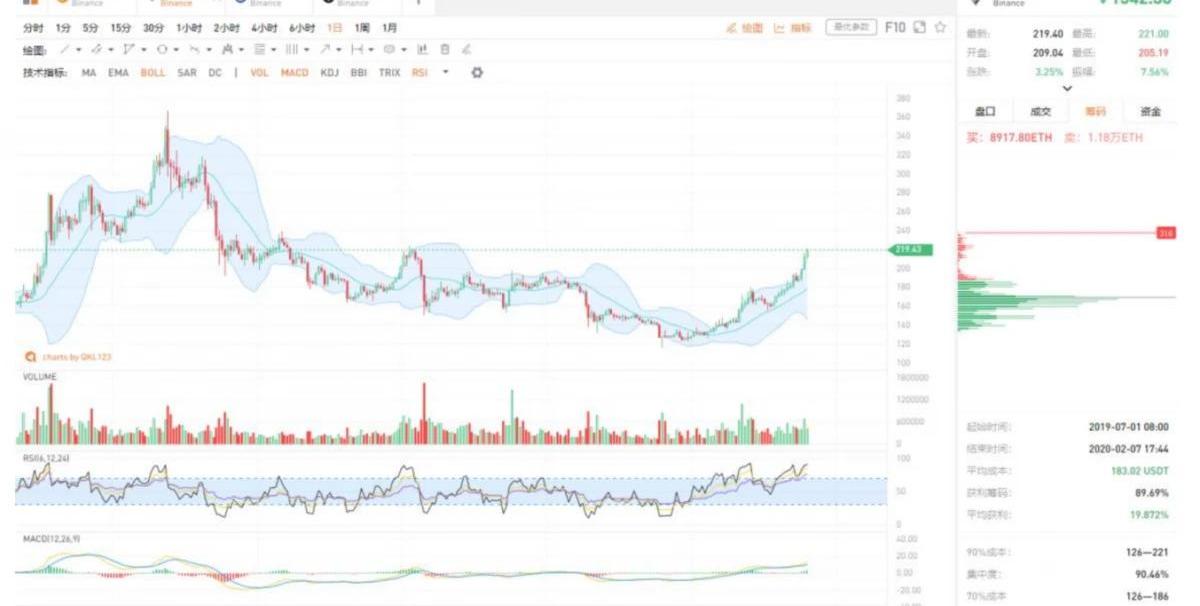Open the line tool dropdown arrow
This screenshot has width=1200, height=606.
79,49
